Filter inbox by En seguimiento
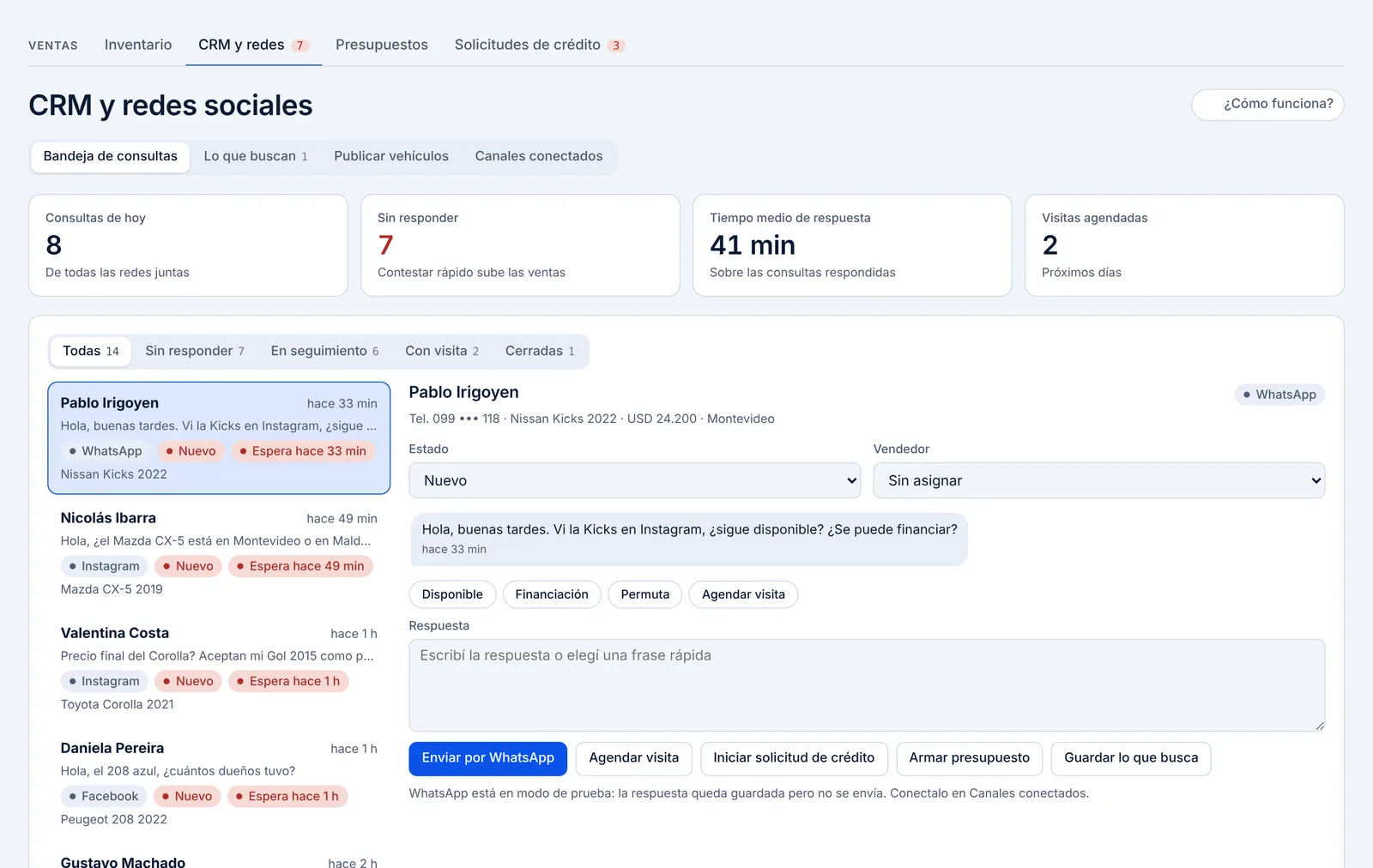The height and width of the screenshot is (868, 1373). point(324,351)
